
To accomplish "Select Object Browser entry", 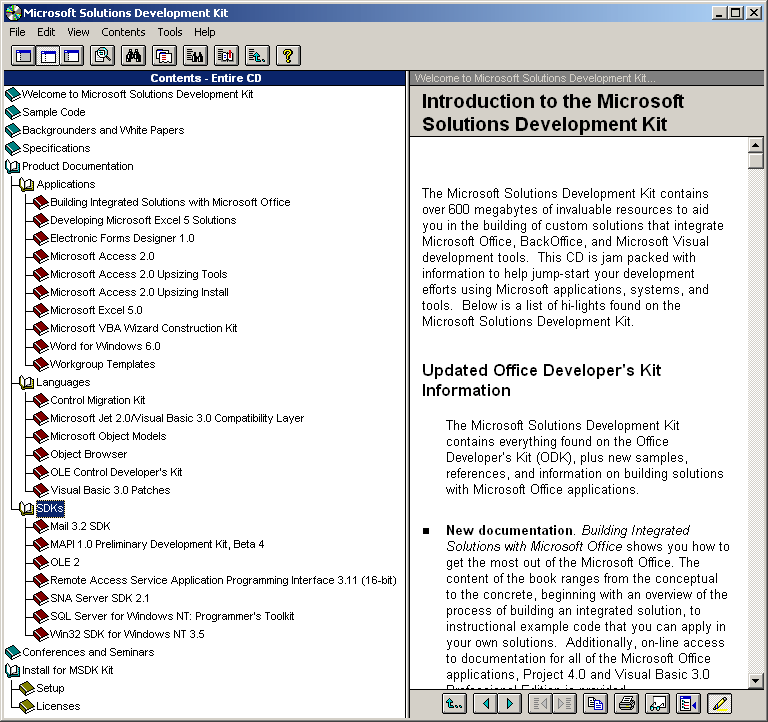I will (x=89, y=455).
